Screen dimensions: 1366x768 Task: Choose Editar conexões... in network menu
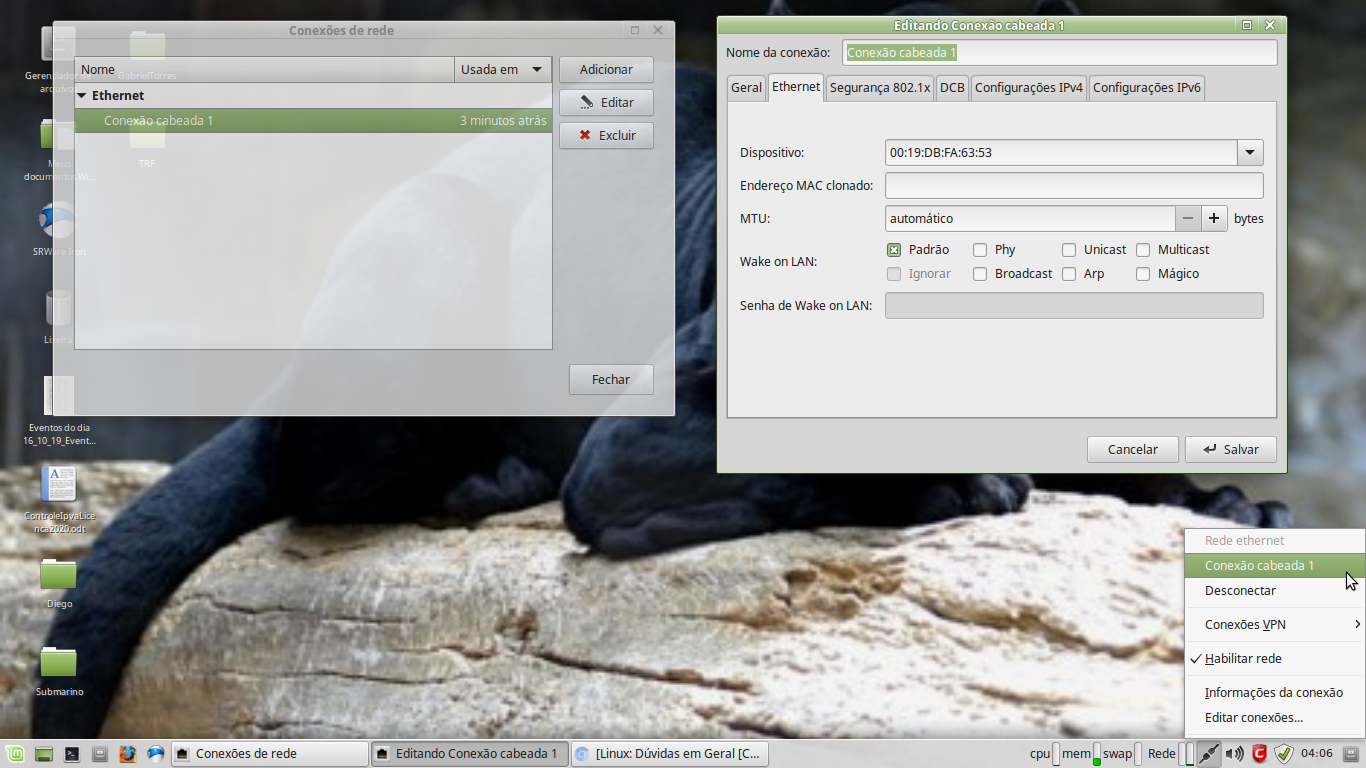click(x=1274, y=718)
